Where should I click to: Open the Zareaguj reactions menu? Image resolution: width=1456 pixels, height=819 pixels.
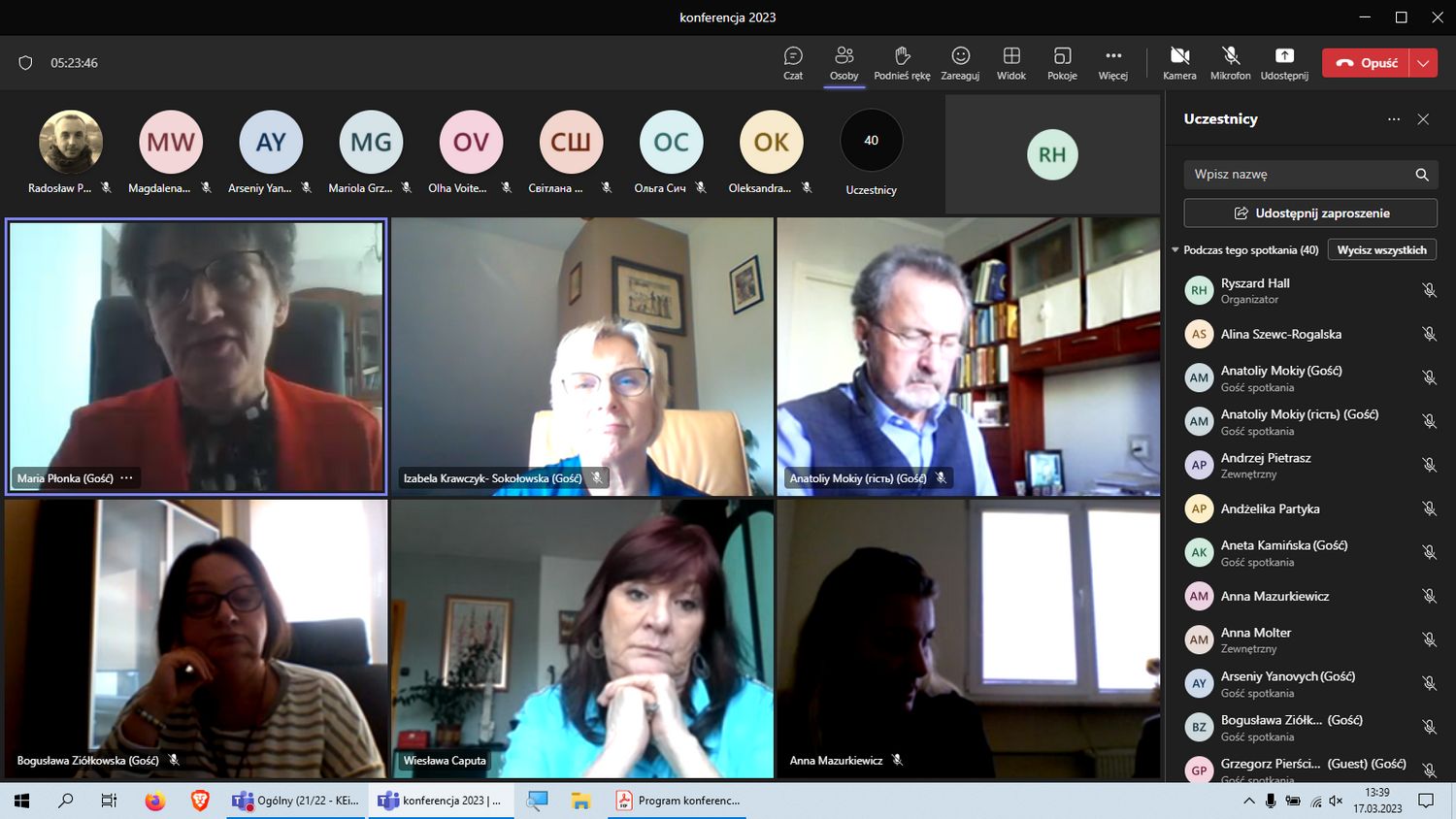pyautogui.click(x=960, y=62)
